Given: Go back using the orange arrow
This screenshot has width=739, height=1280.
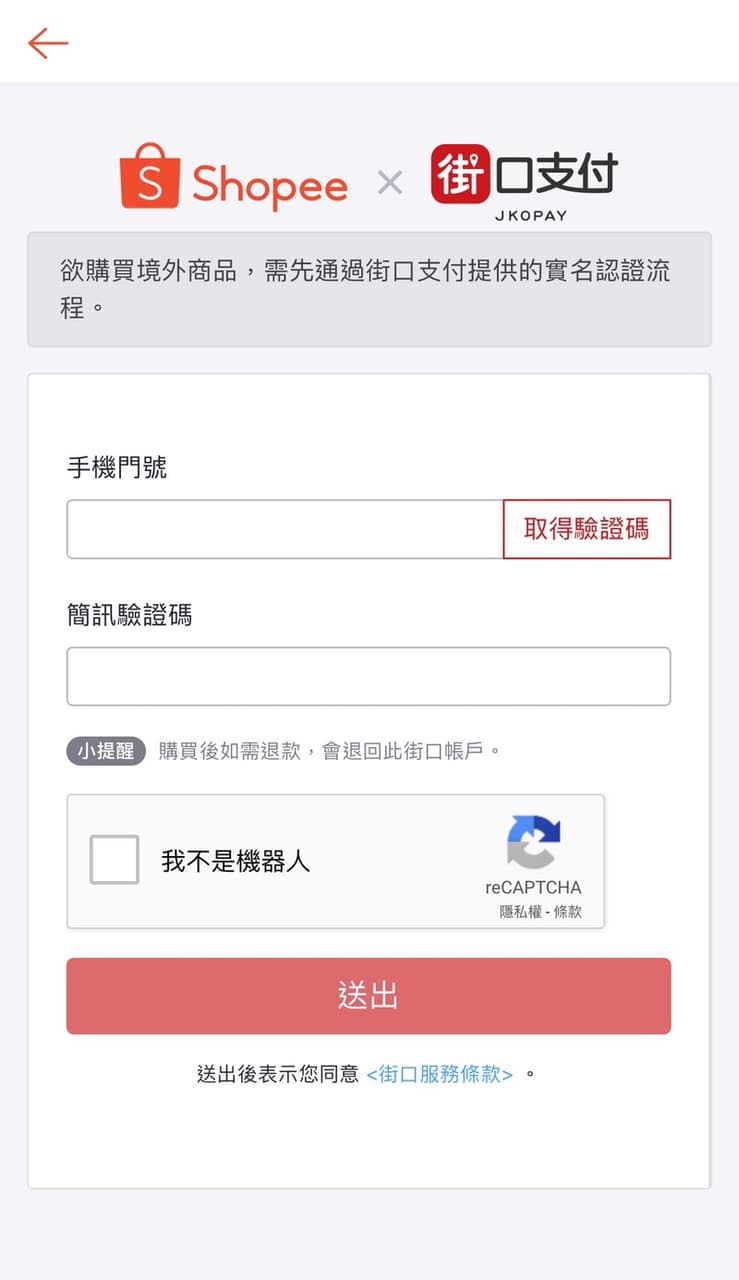Looking at the screenshot, I should coord(48,43).
